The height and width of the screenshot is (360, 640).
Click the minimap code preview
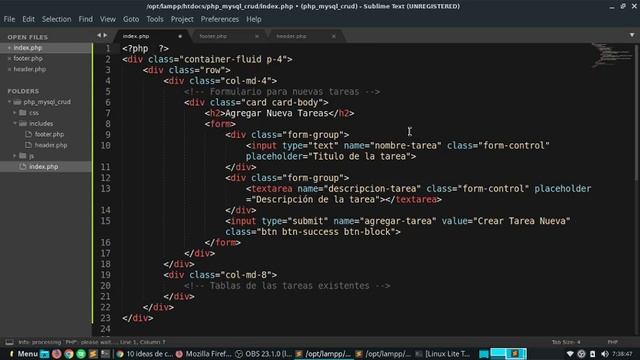[x=611, y=55]
